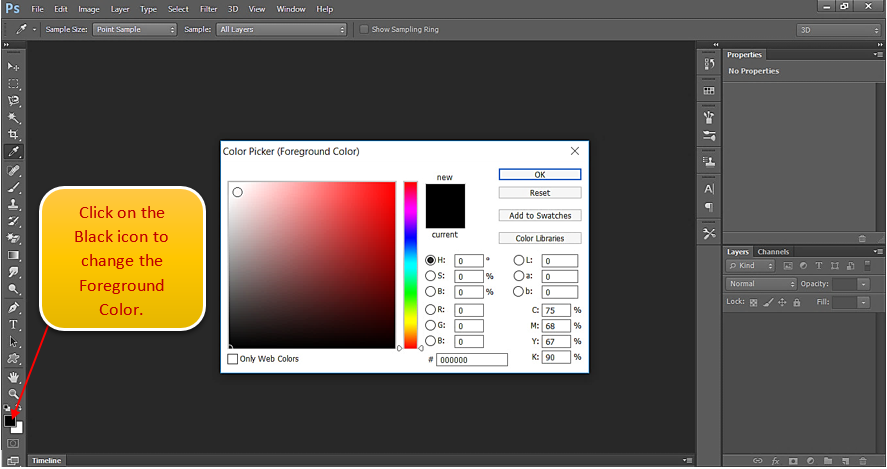Image resolution: width=887 pixels, height=469 pixels.
Task: Select the Magic Wand tool
Action: pyautogui.click(x=13, y=118)
